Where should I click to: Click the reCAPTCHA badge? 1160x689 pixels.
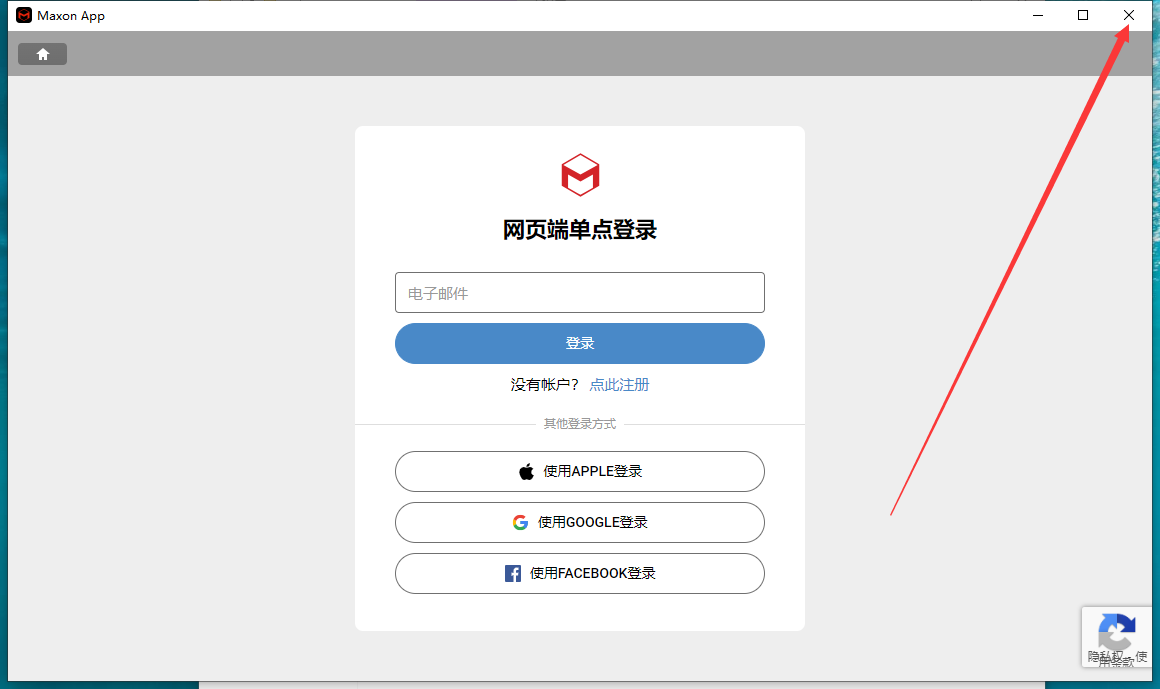(x=1117, y=637)
